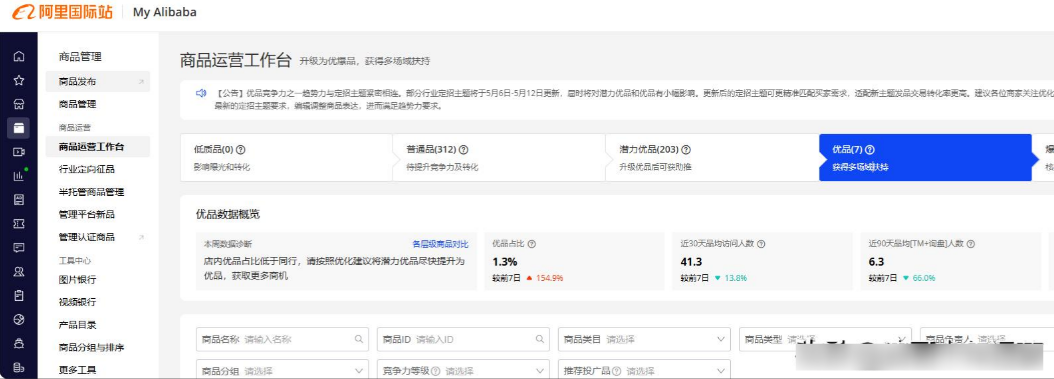The width and height of the screenshot is (1054, 379).
Task: Open the video camera icon in sidebar
Action: (x=19, y=152)
